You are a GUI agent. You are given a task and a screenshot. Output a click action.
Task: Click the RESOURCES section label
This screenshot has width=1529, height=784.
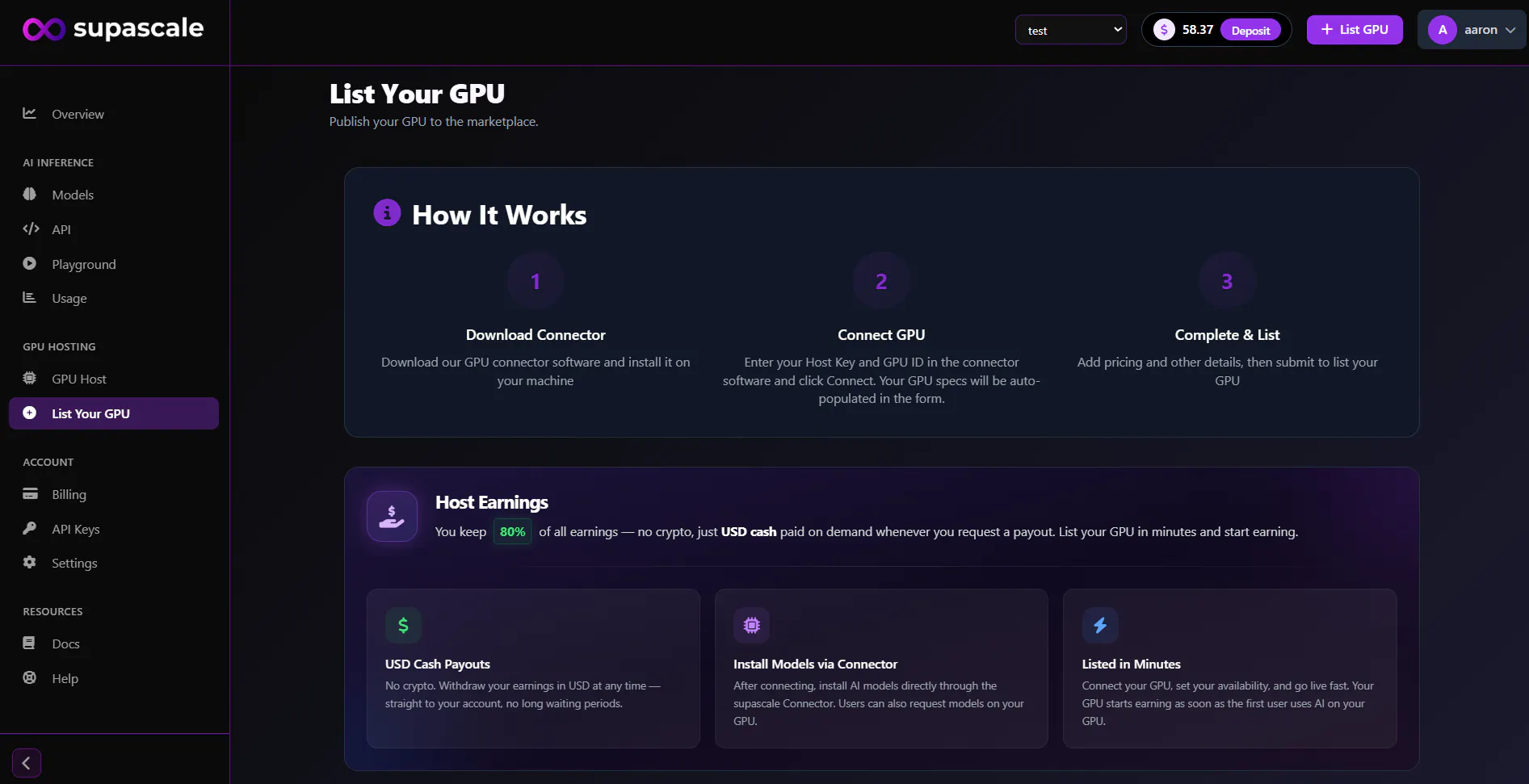53,611
